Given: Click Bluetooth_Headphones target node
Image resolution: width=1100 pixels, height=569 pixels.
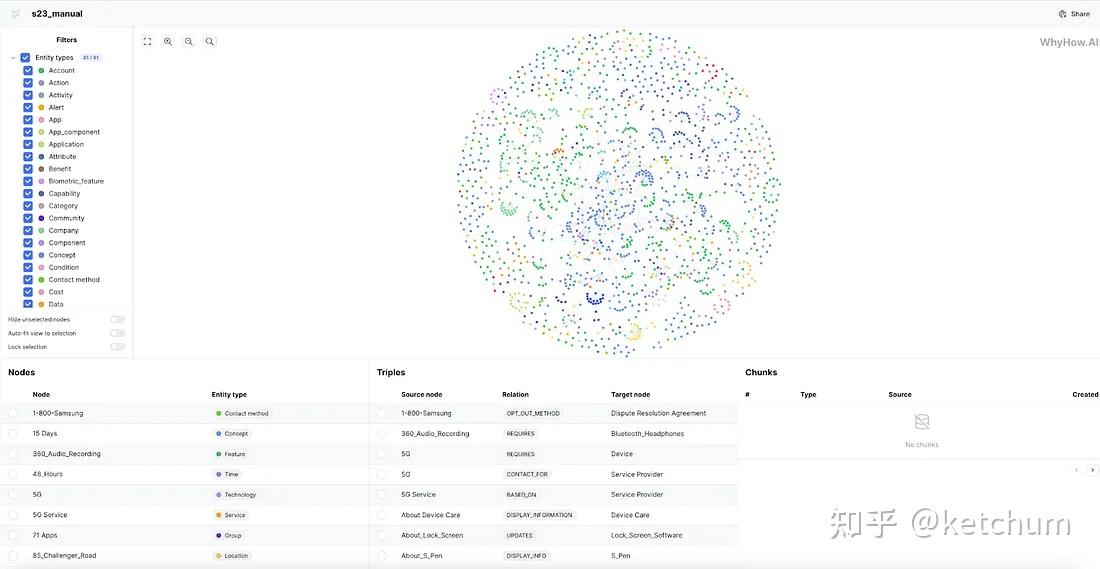Looking at the screenshot, I should 648,434.
